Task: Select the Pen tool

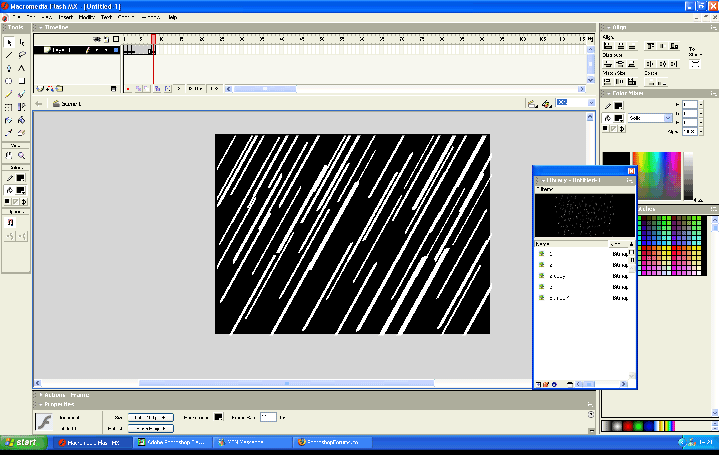Action: [x=9, y=68]
